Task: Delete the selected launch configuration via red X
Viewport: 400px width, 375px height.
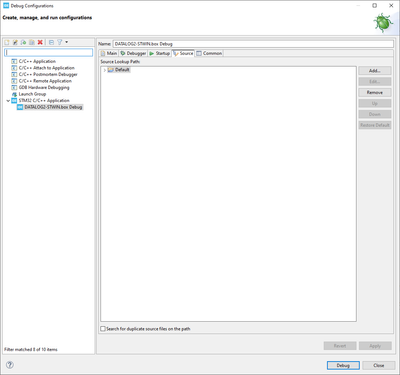Action: (x=40, y=42)
